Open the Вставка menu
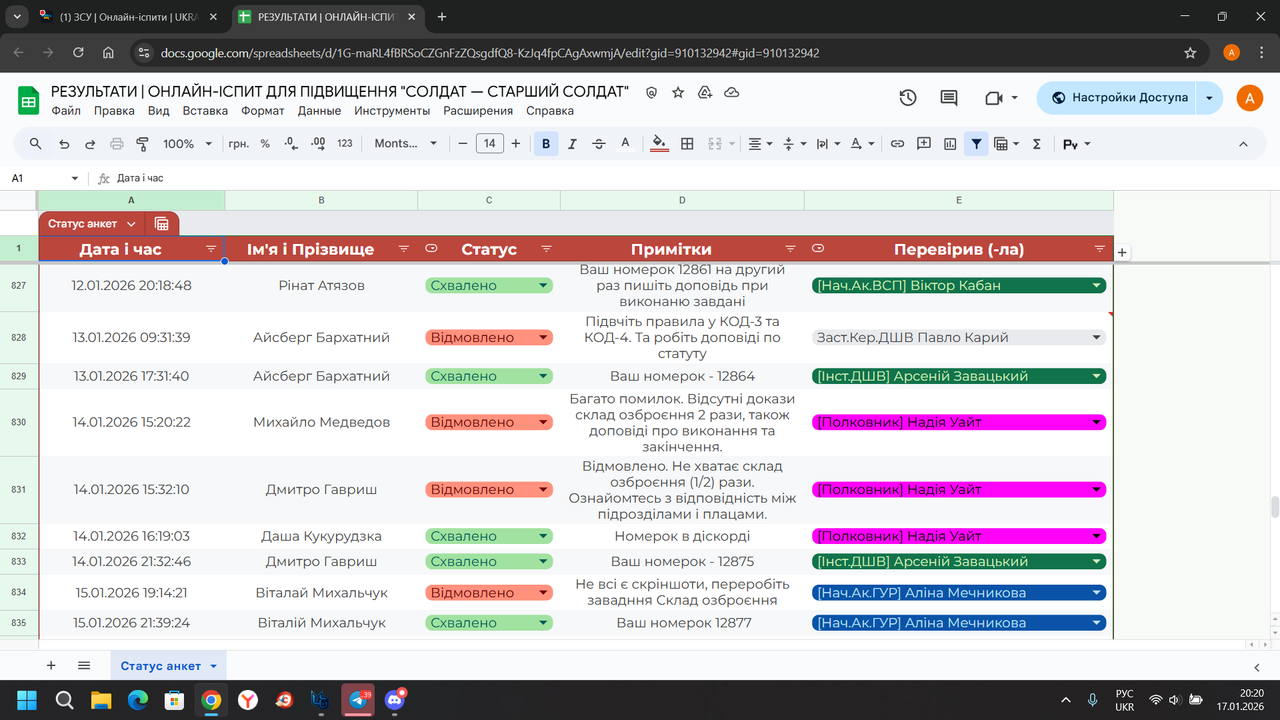Image resolution: width=1280 pixels, height=720 pixels. click(205, 111)
